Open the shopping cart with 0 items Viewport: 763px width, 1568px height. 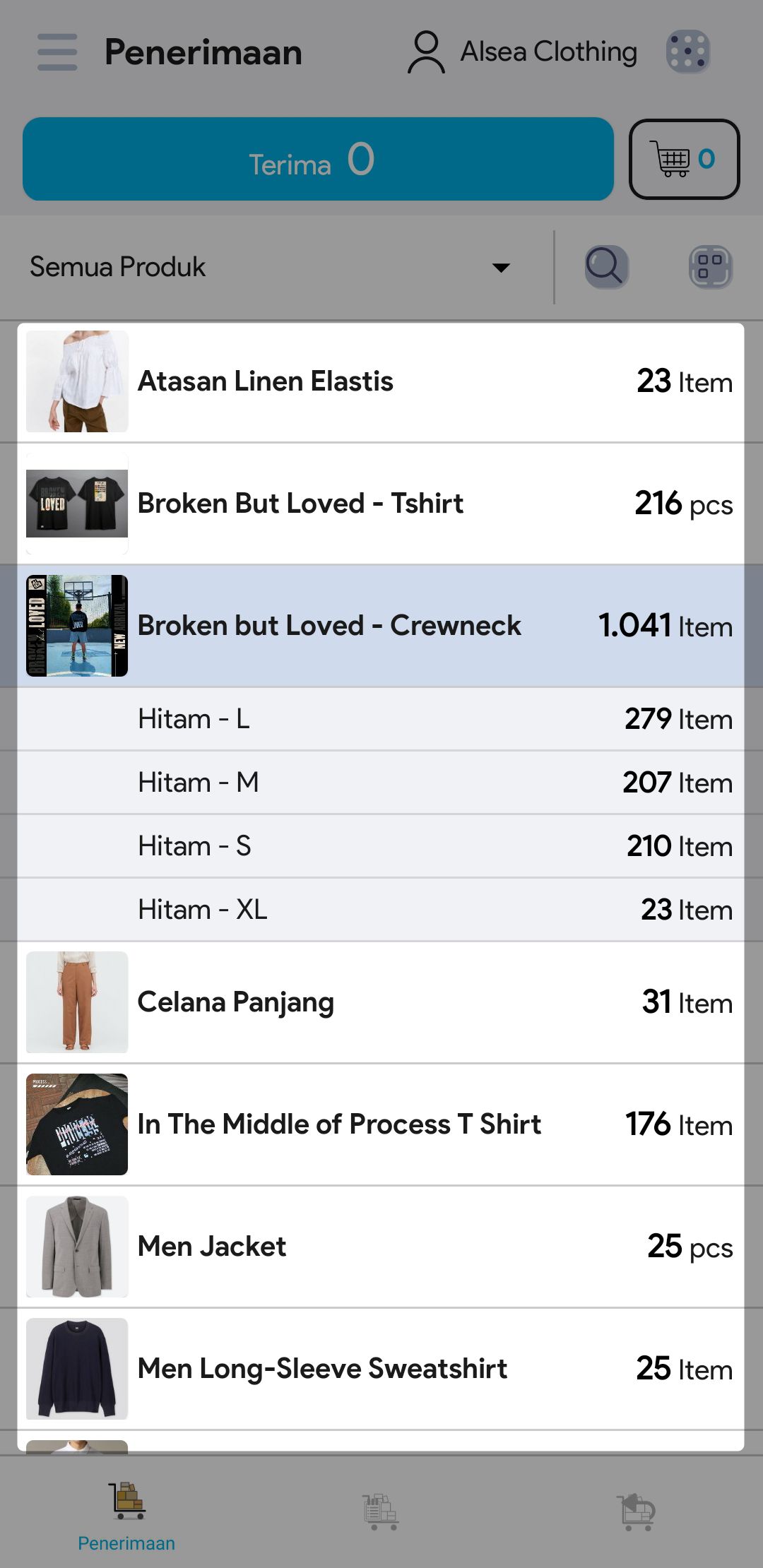tap(684, 160)
